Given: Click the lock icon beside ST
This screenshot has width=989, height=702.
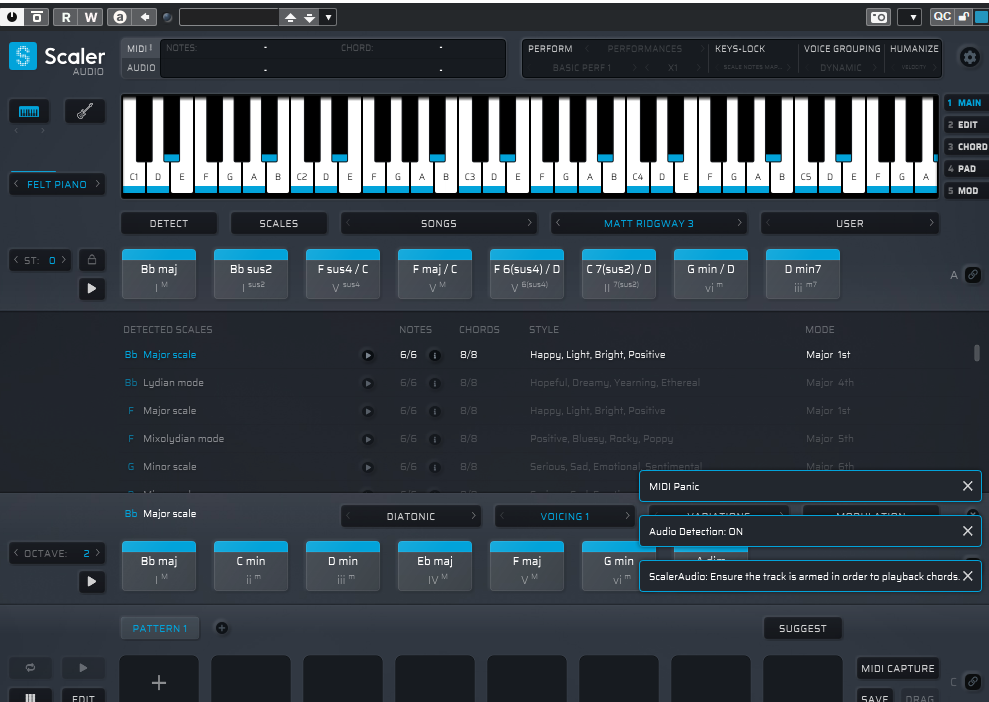Looking at the screenshot, I should [x=92, y=260].
